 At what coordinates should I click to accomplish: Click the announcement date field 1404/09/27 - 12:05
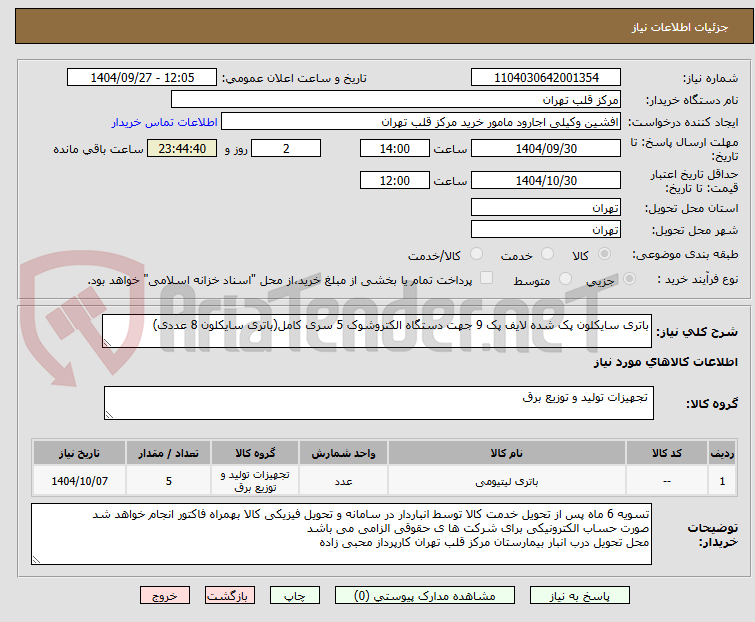coord(142,78)
